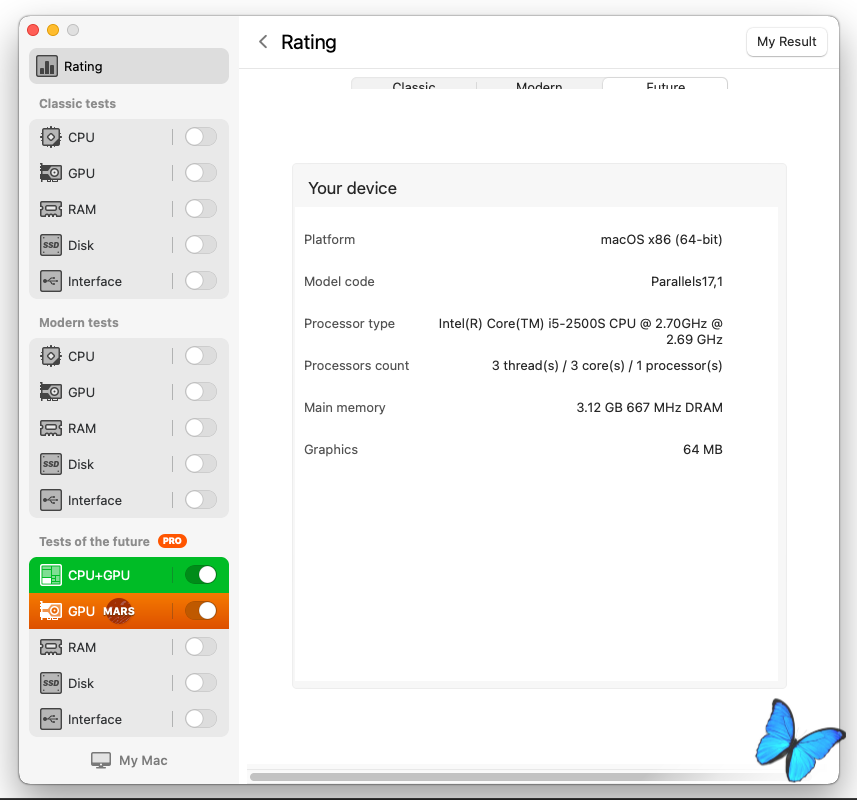
Task: Toggle the future tests RAM switch
Action: coord(200,647)
